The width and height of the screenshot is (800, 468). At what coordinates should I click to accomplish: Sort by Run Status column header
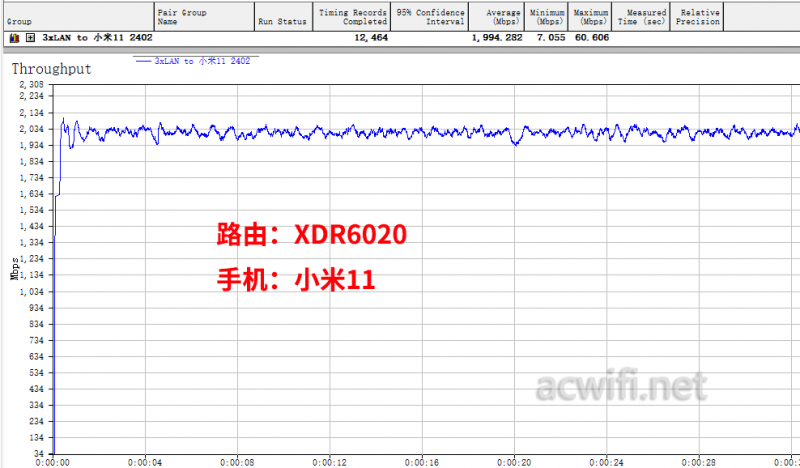(284, 16)
